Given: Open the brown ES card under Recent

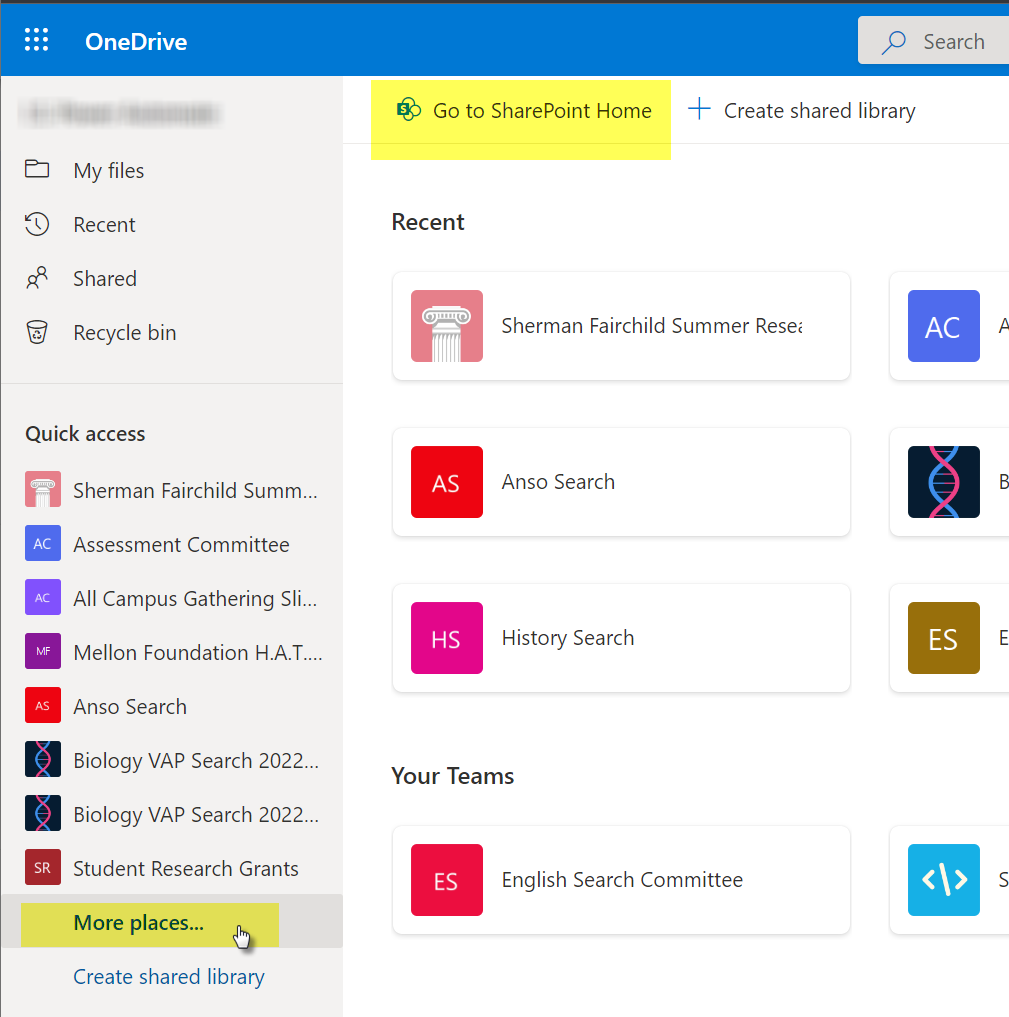Looking at the screenshot, I should 949,638.
